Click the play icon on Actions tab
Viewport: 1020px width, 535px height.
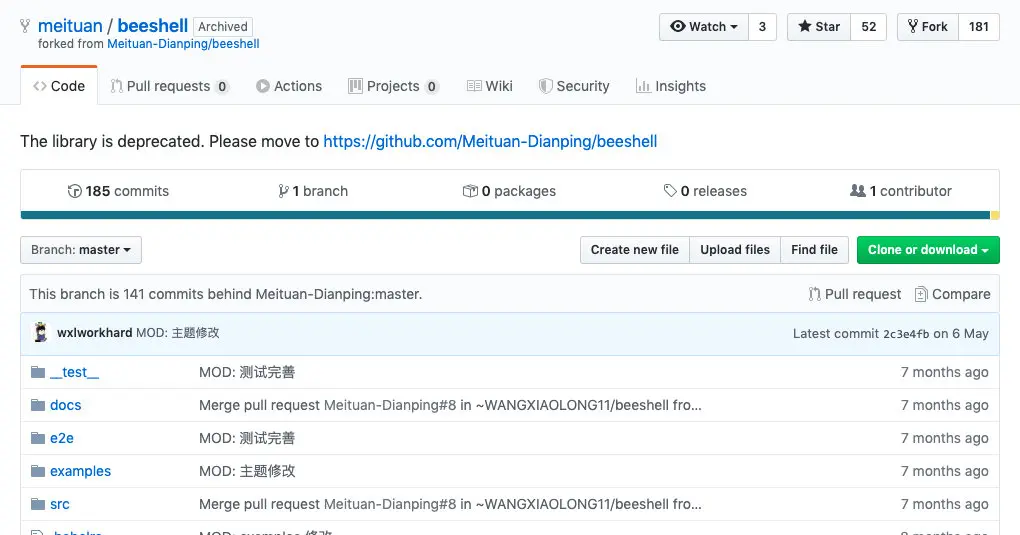[x=263, y=86]
